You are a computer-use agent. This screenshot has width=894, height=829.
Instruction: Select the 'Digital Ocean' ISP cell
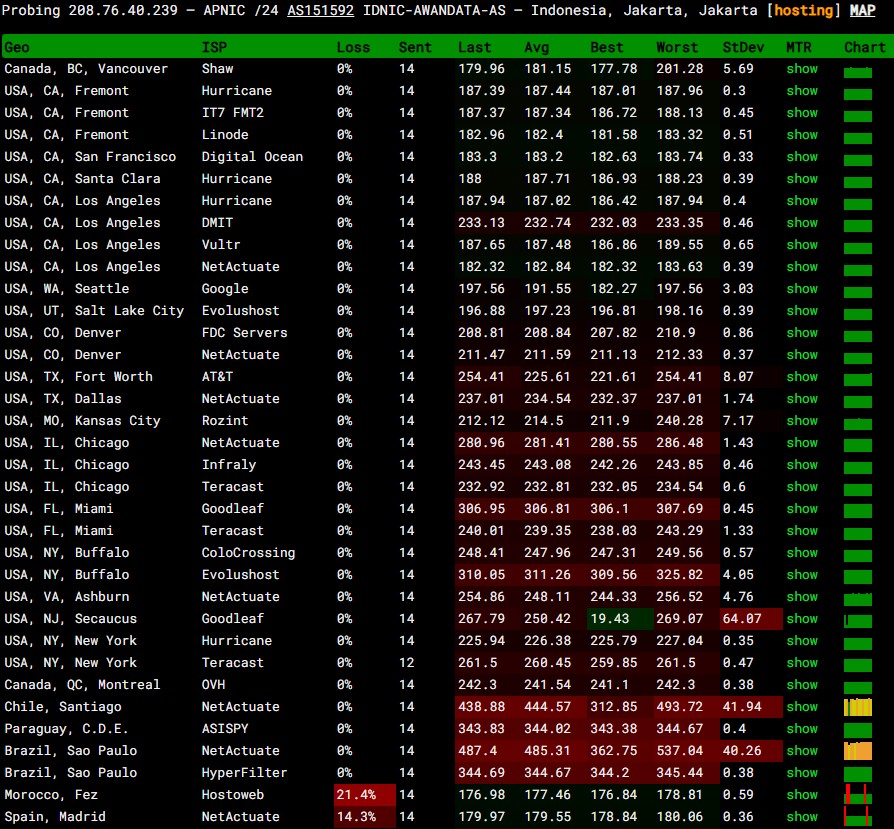point(252,157)
